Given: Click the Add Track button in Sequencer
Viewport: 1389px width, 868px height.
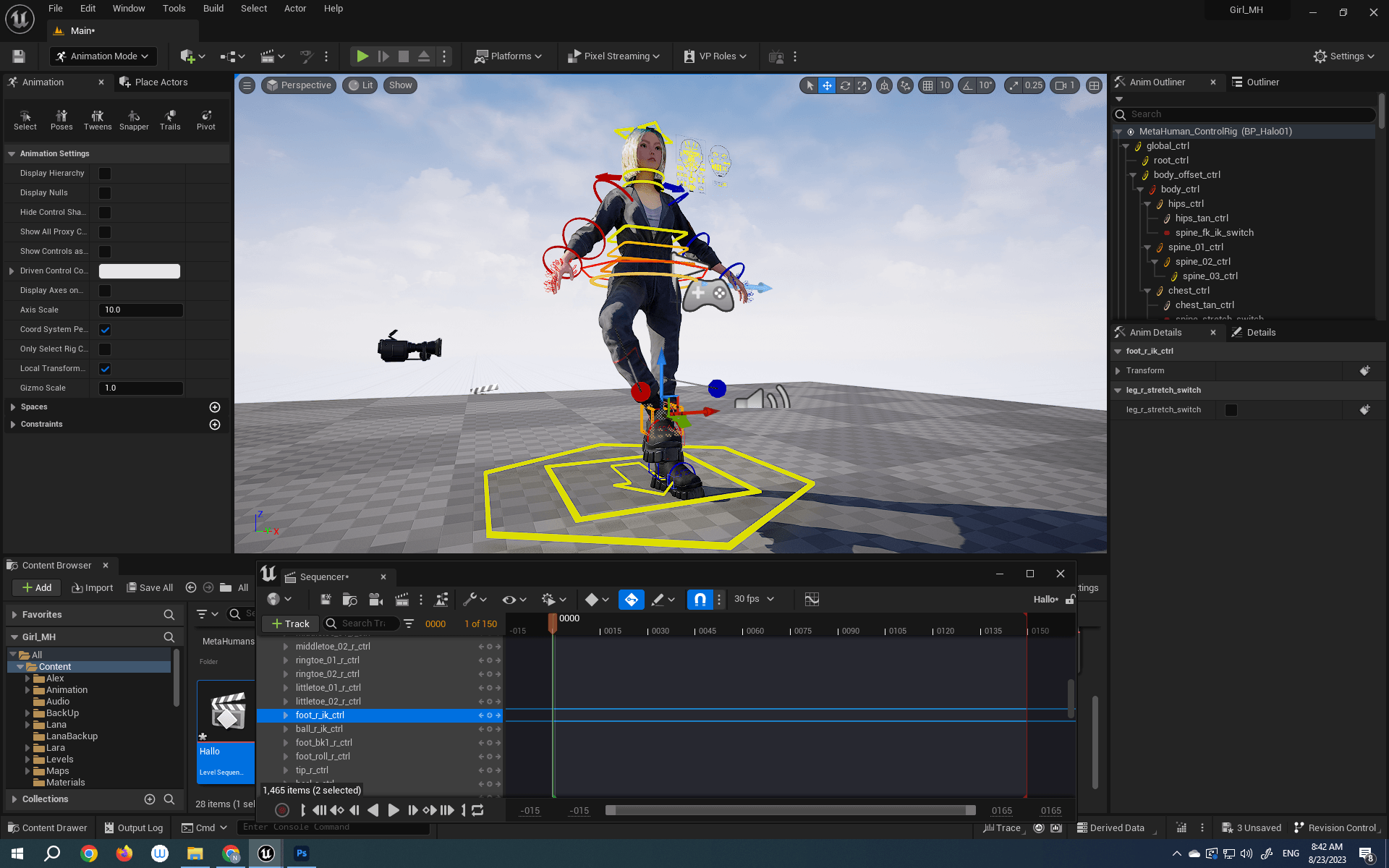Looking at the screenshot, I should pyautogui.click(x=289, y=623).
